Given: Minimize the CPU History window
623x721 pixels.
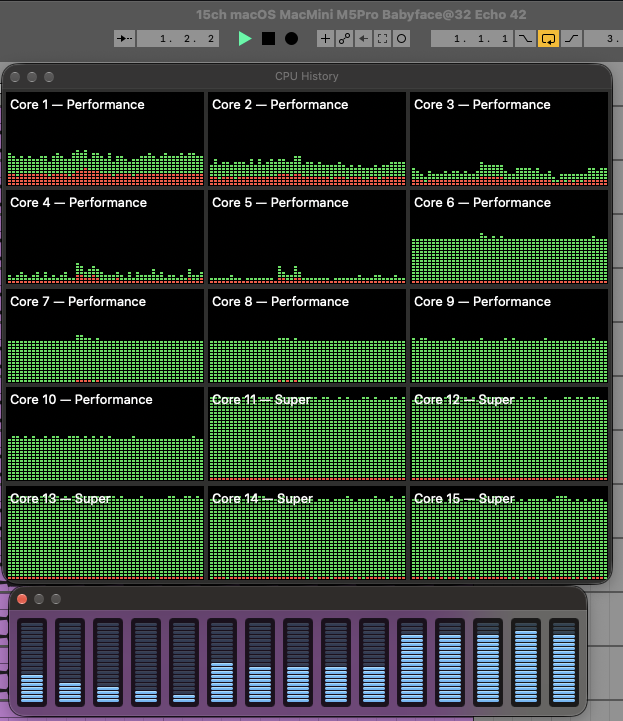Looking at the screenshot, I should pos(32,77).
